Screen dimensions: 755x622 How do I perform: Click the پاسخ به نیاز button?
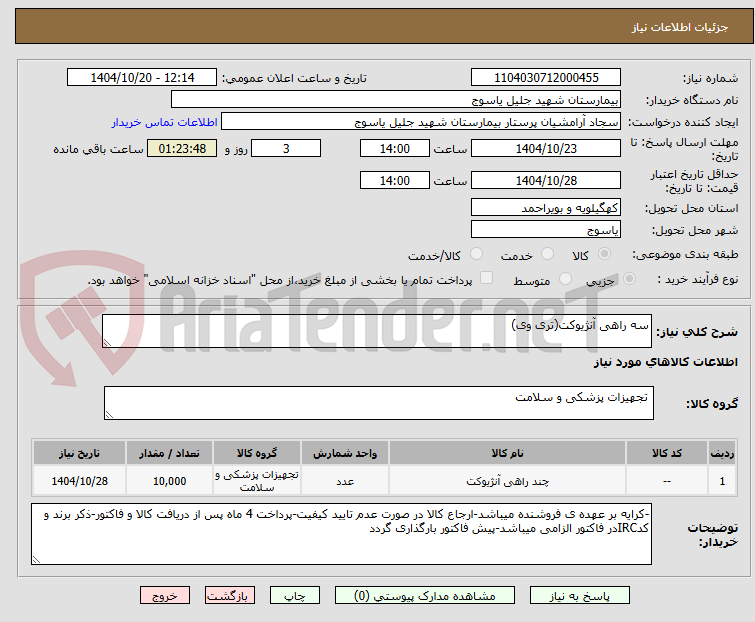580,596
